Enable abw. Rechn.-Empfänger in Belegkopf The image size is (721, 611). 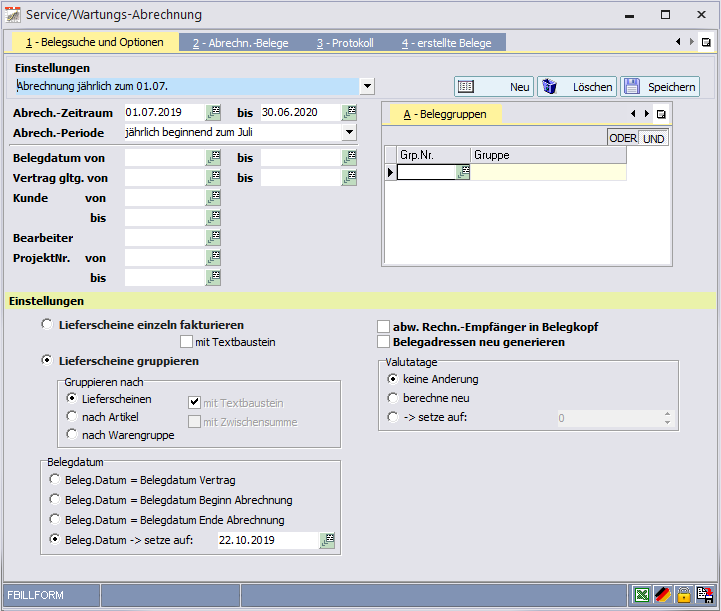(x=383, y=326)
